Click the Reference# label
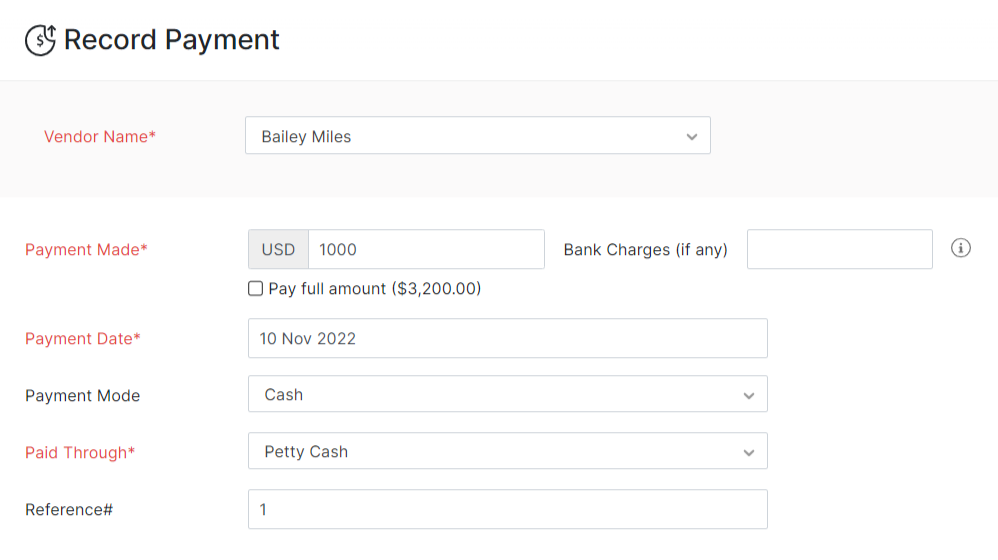The height and width of the screenshot is (560, 998). click(69, 509)
